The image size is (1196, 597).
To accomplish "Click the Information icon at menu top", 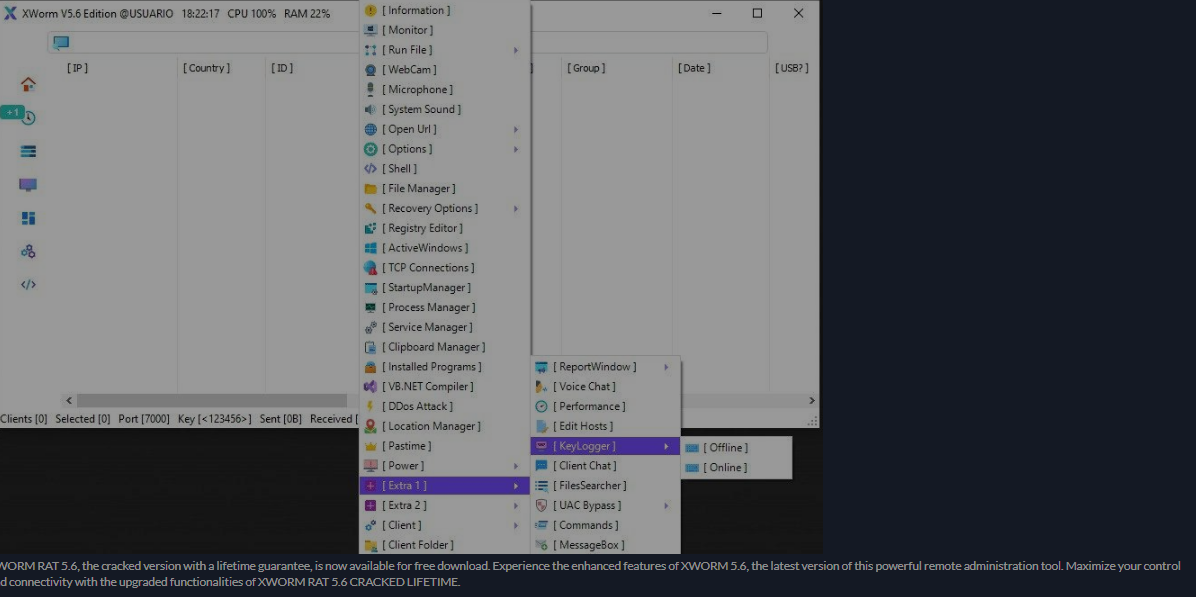I will (x=371, y=11).
